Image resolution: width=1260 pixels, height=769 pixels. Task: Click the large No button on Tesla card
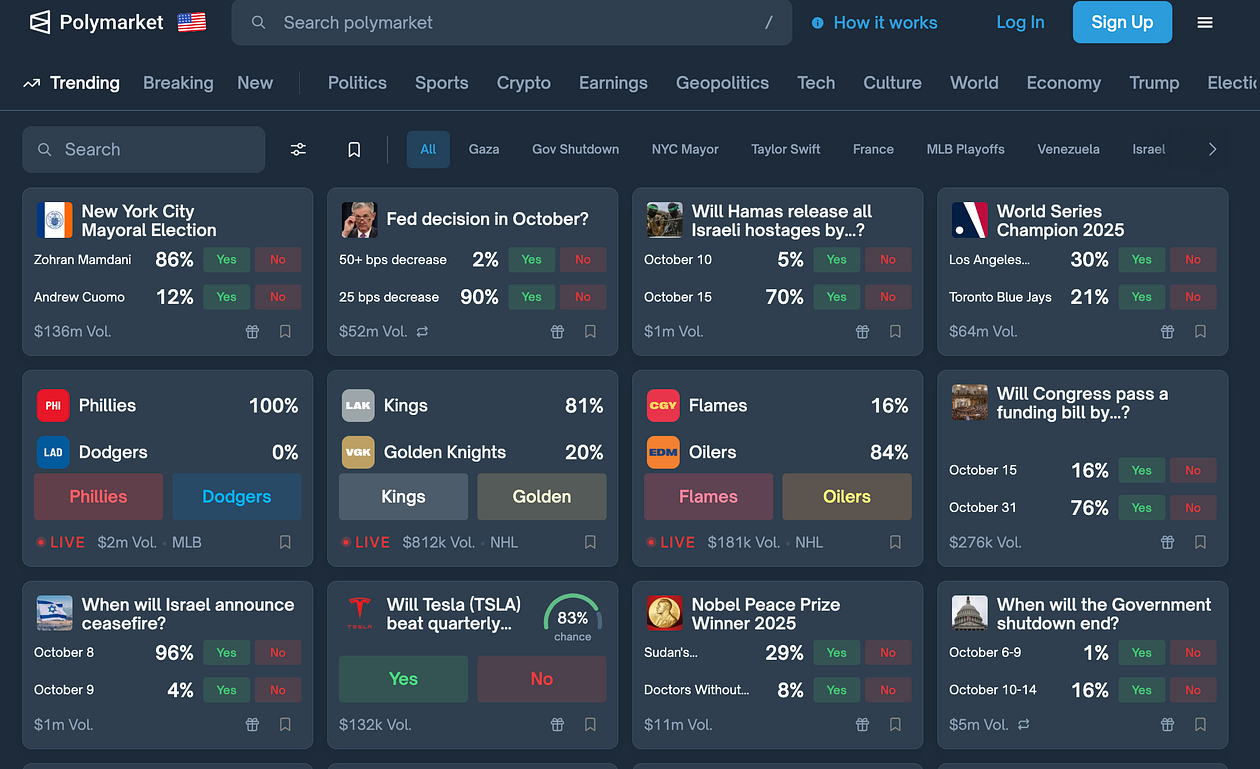tap(542, 679)
